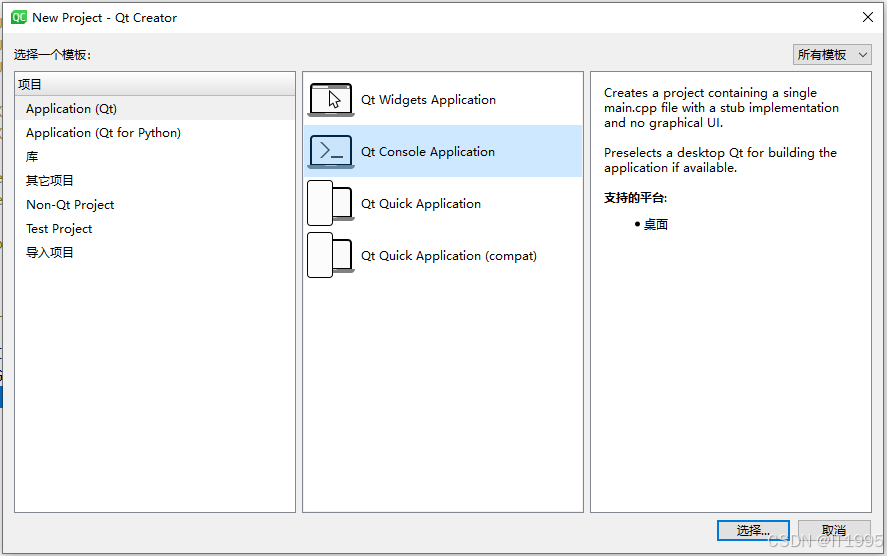Open the 所有模板 filter dropdown

click(832, 55)
